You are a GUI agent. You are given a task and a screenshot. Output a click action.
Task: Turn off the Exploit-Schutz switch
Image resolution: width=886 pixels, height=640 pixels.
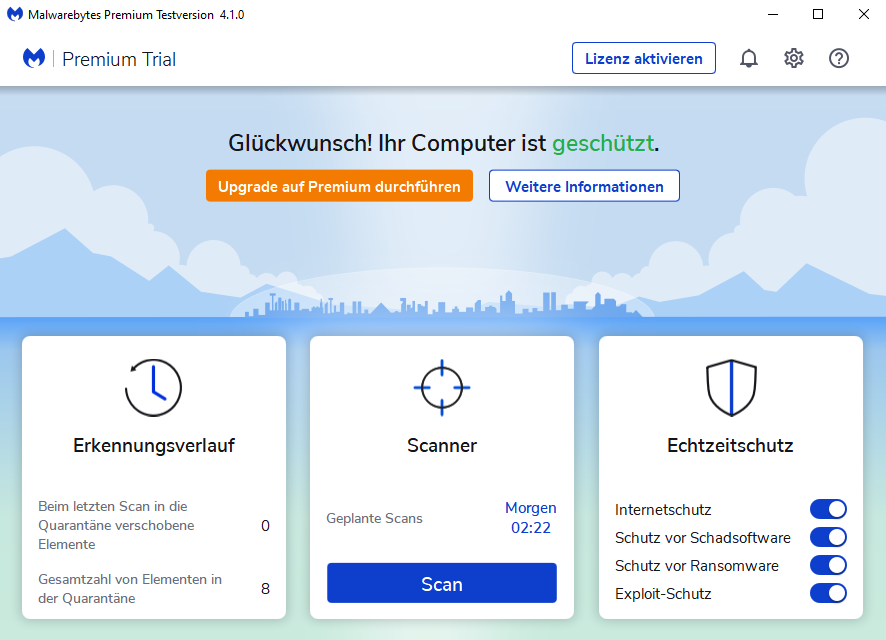828,593
